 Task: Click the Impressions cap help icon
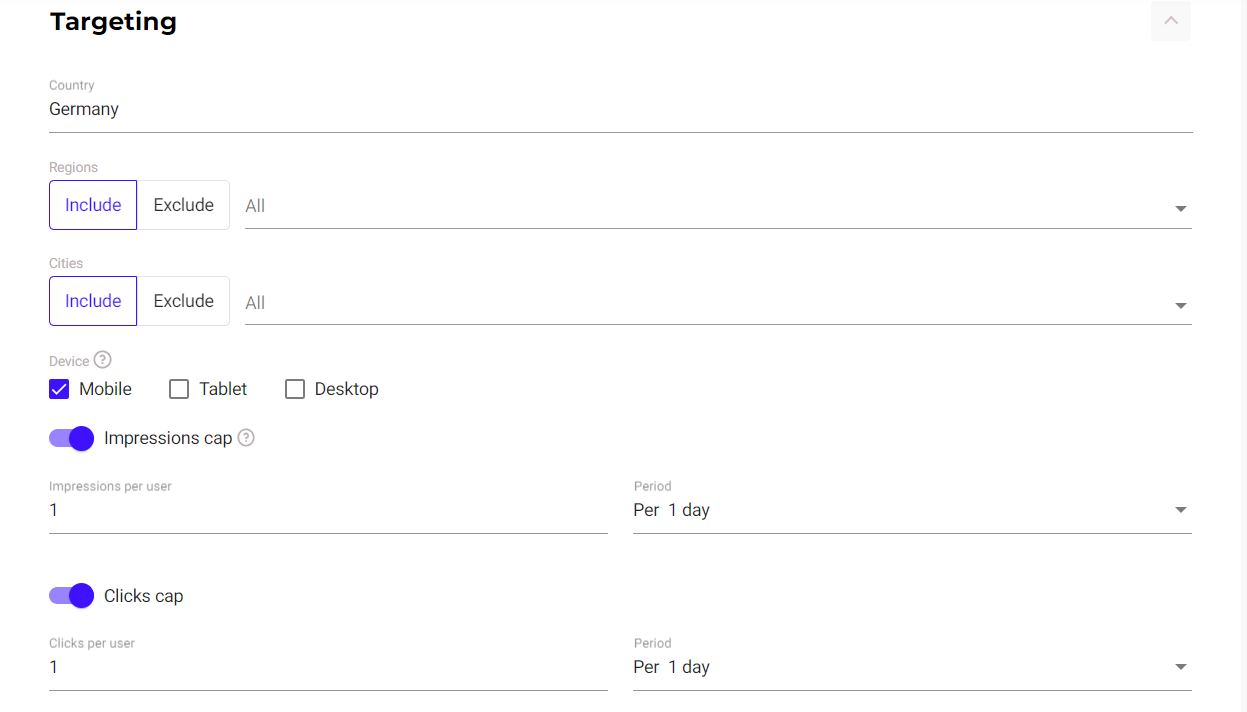(246, 438)
